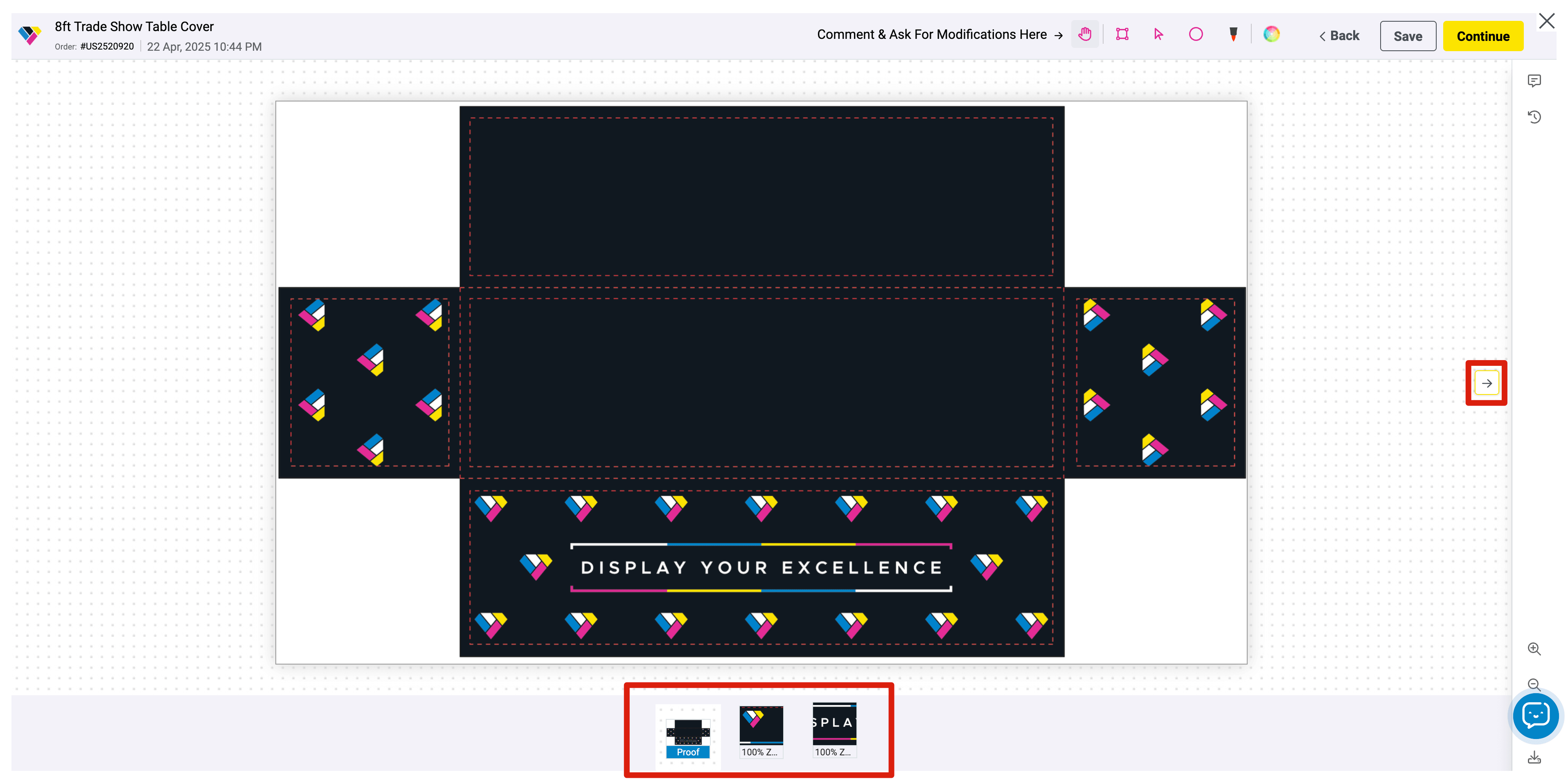Open the logo 100% zoom thumbnail
Viewport: 1568px width, 784px height.
pyautogui.click(x=761, y=731)
